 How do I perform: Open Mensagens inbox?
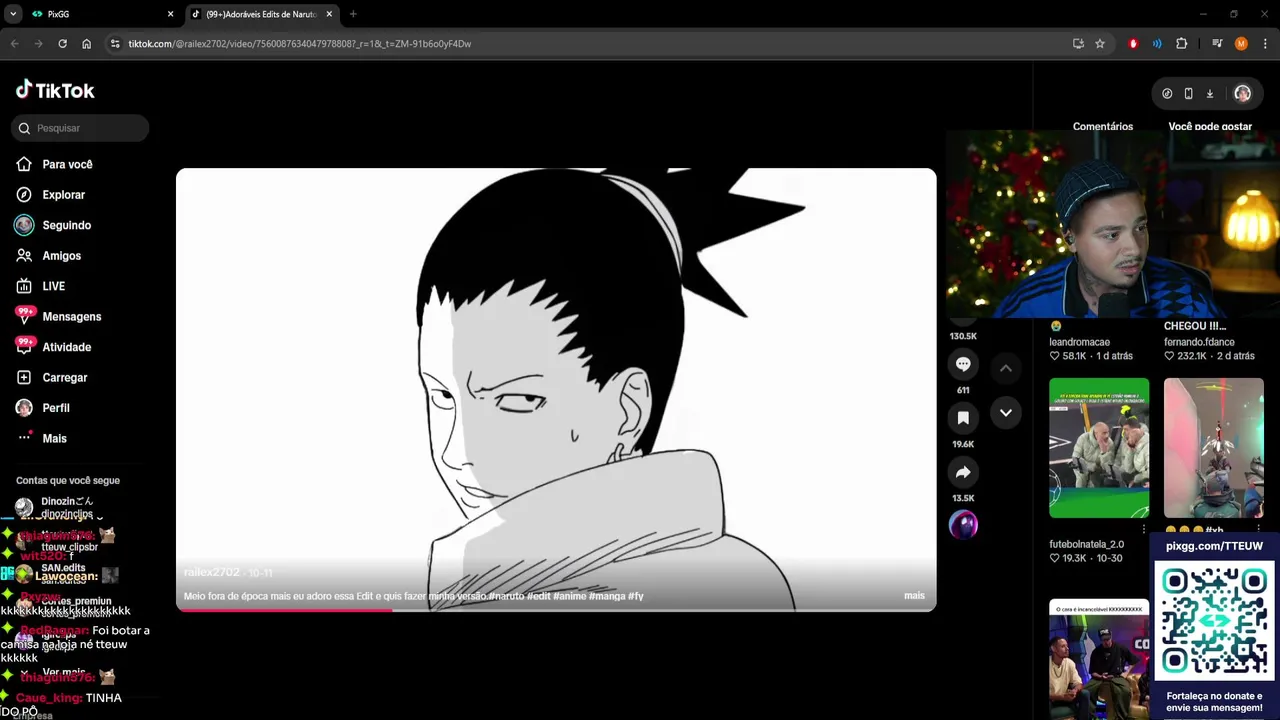[71, 317]
